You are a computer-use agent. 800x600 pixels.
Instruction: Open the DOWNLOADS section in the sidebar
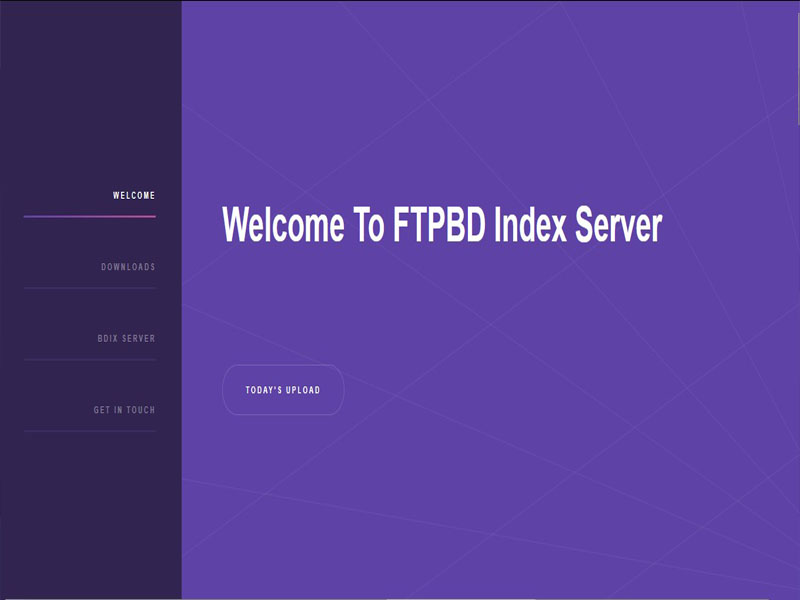coord(128,267)
